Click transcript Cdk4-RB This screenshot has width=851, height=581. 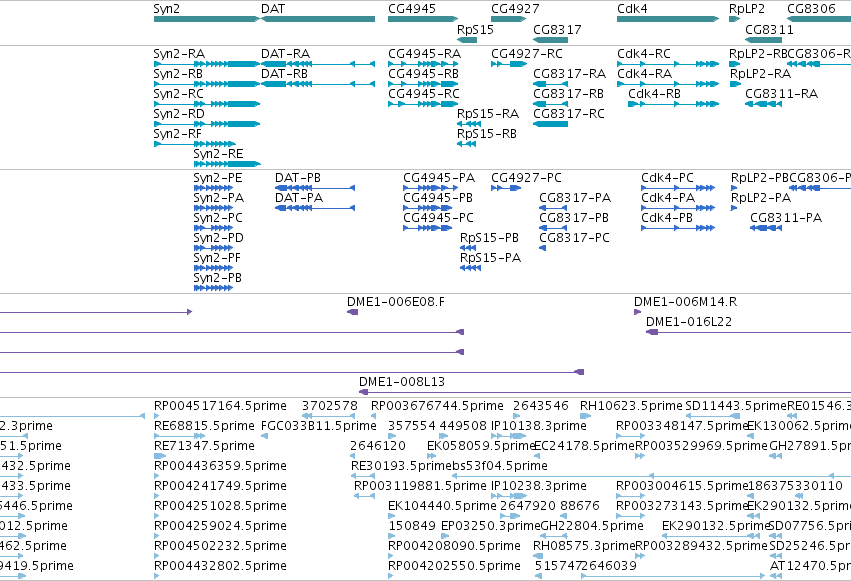[674, 104]
